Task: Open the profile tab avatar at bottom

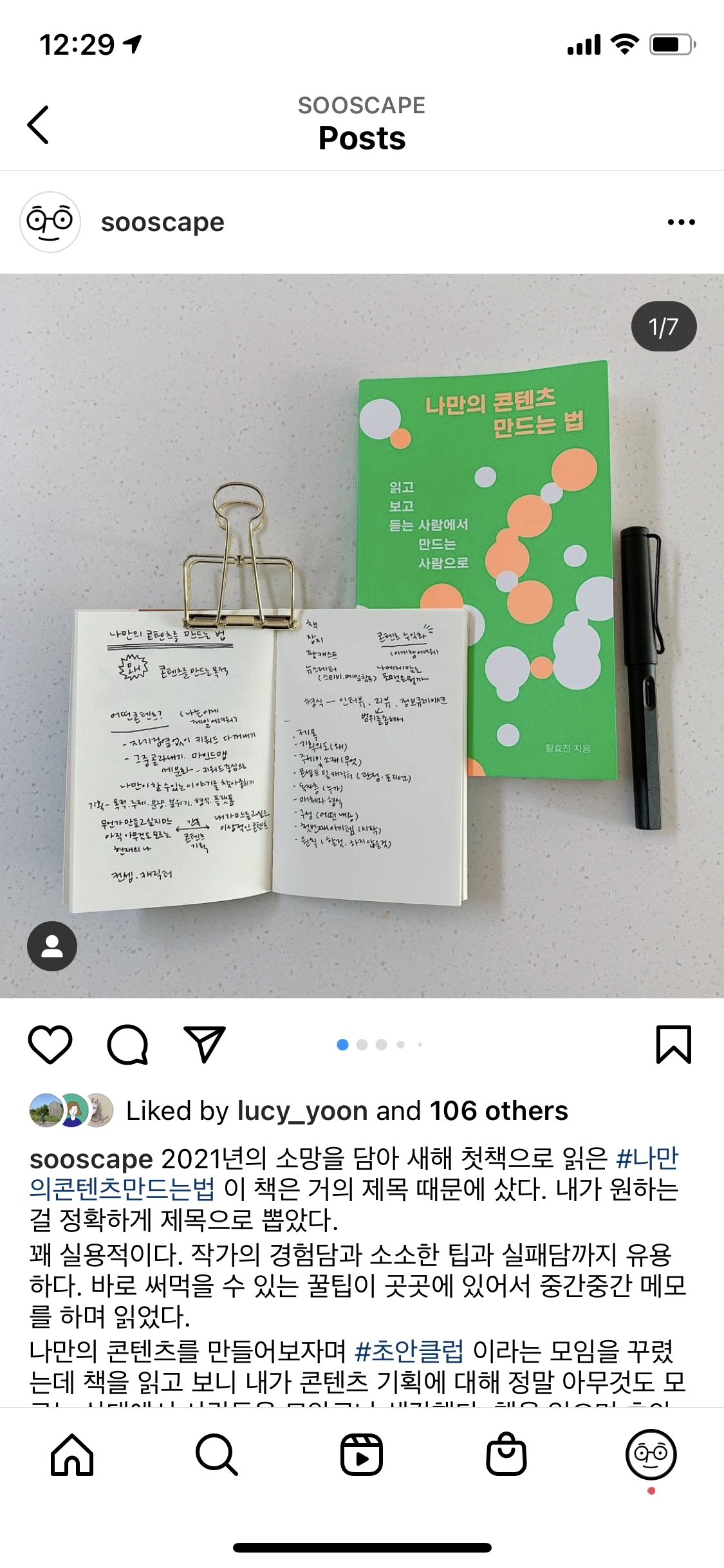Action: (x=651, y=1454)
